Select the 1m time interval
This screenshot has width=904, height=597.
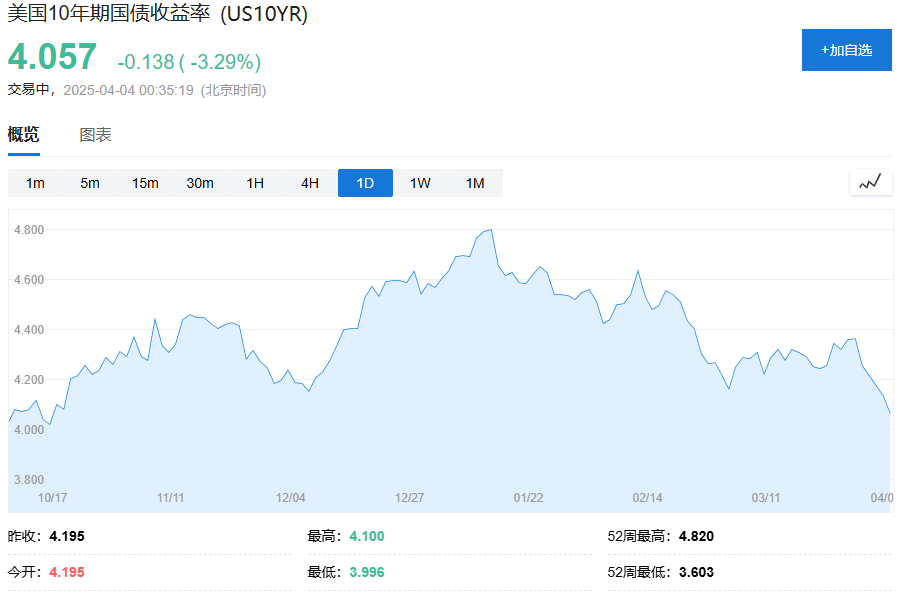click(x=34, y=183)
